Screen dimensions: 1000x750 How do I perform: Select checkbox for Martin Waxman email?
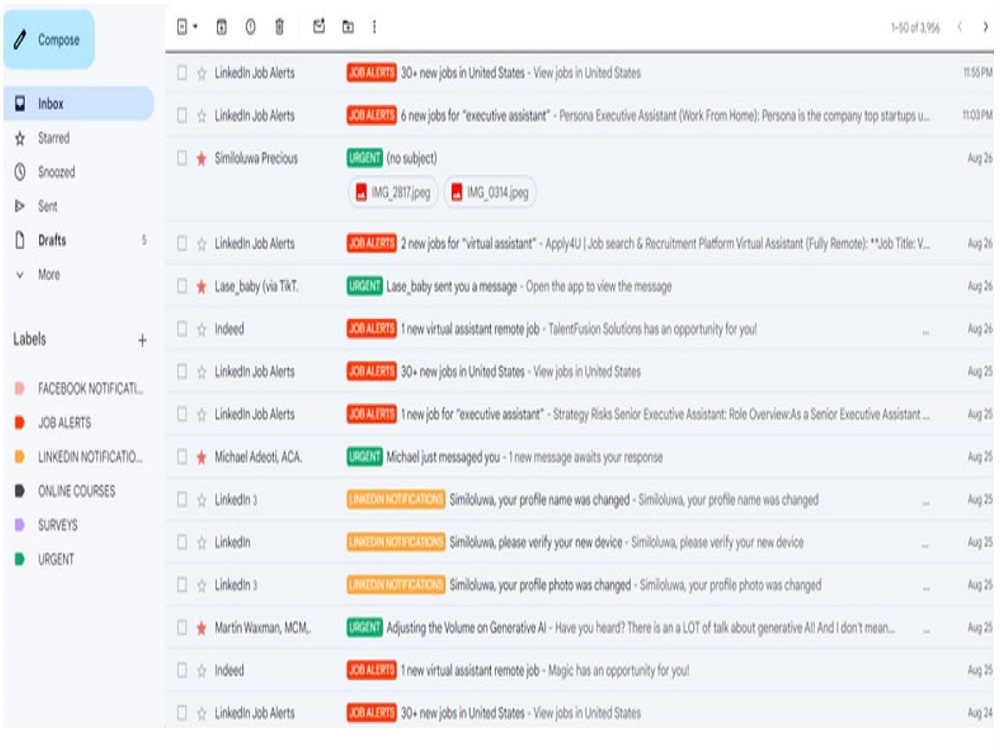[x=182, y=628]
